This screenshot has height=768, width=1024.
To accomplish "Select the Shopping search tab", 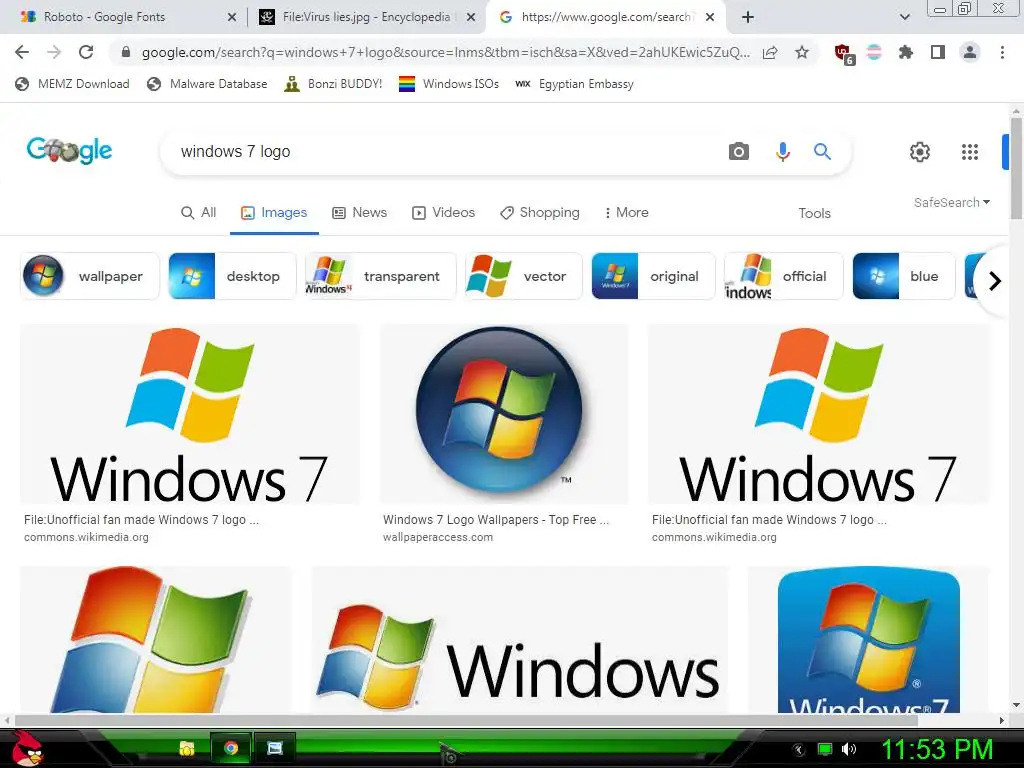I will (540, 212).
